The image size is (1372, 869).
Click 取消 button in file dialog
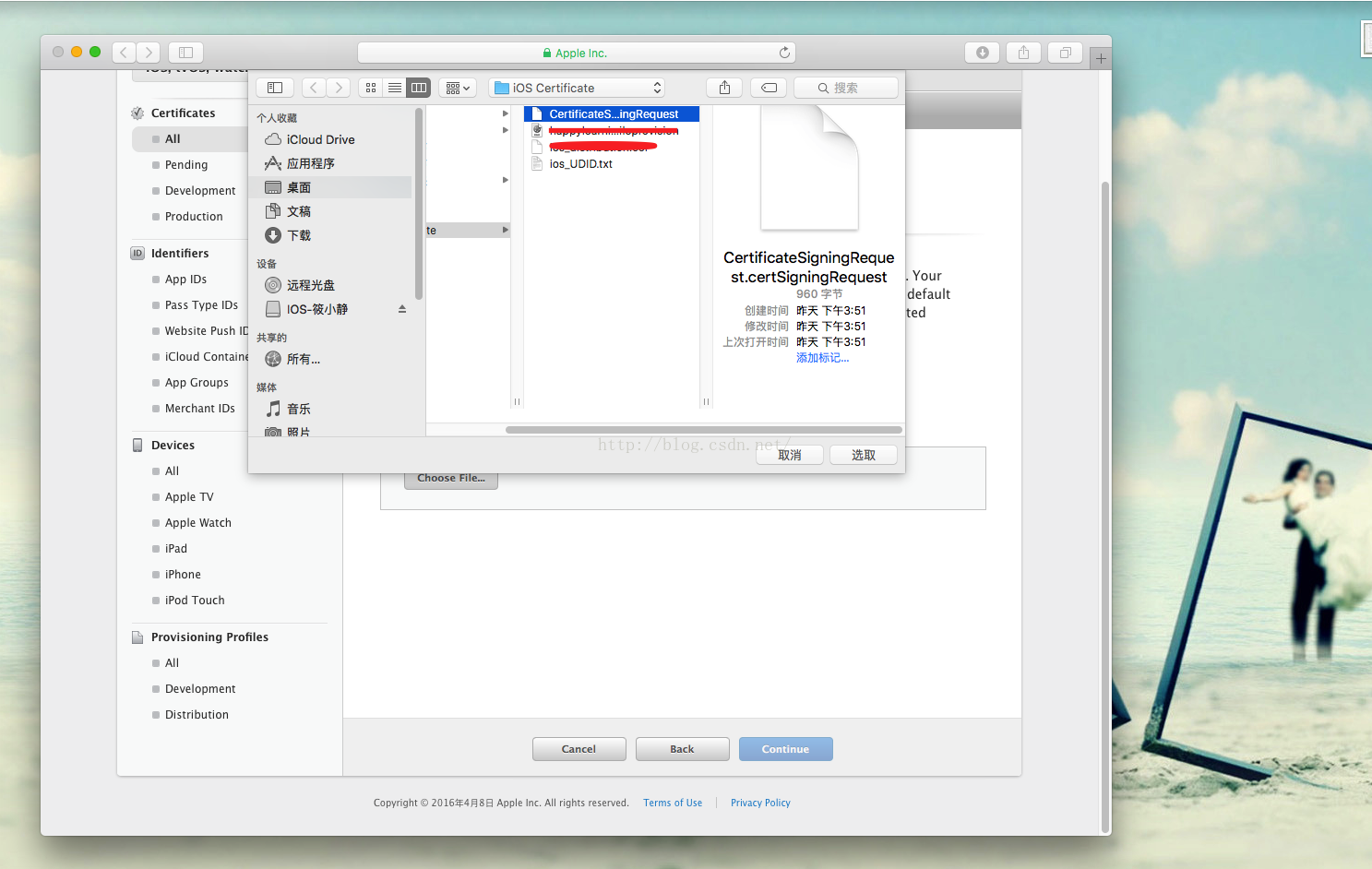(x=790, y=455)
